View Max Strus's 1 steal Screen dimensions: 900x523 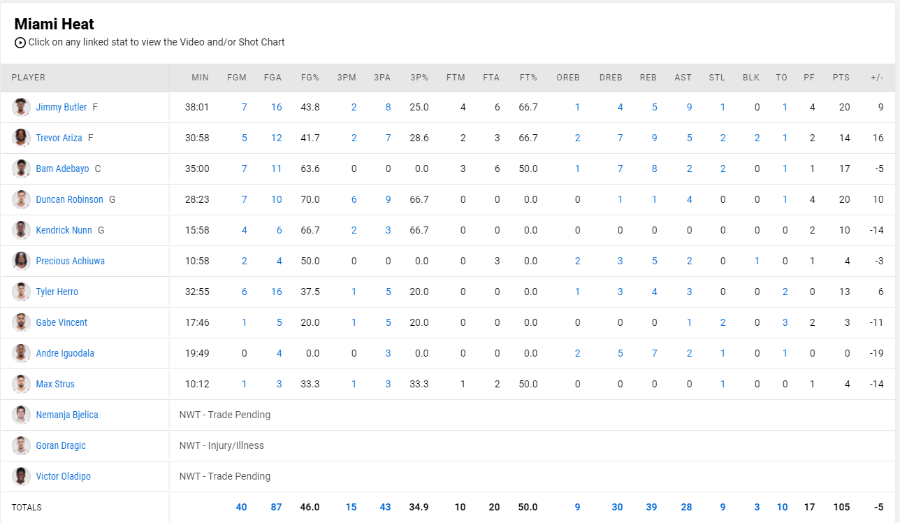click(723, 383)
